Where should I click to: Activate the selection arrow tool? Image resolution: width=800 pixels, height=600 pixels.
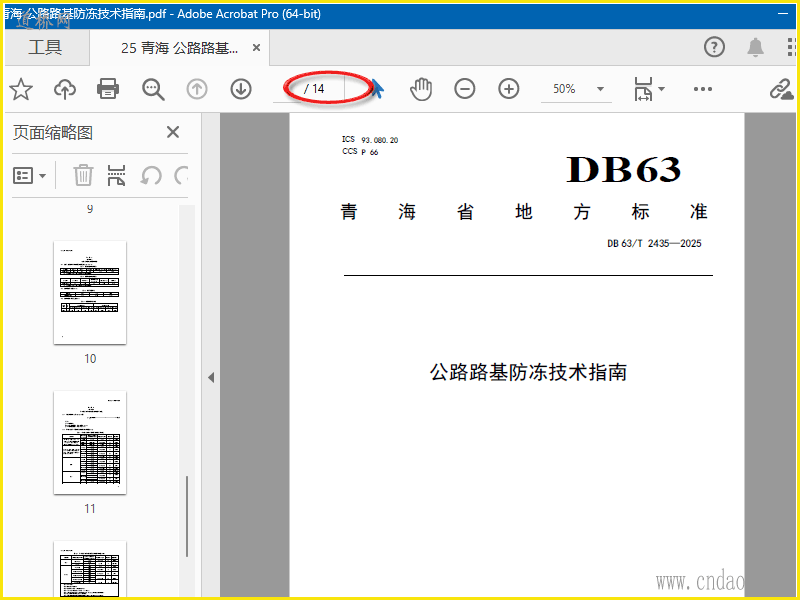(378, 89)
